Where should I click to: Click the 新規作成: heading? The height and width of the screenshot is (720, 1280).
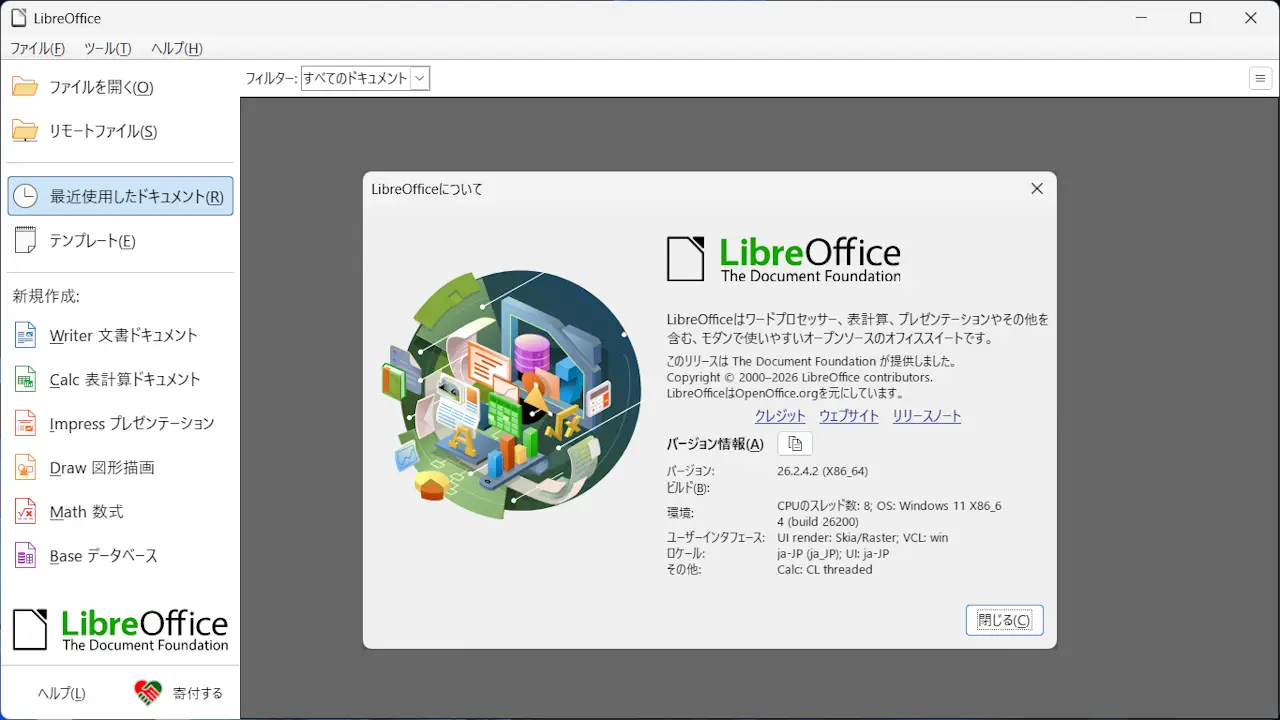coord(46,296)
